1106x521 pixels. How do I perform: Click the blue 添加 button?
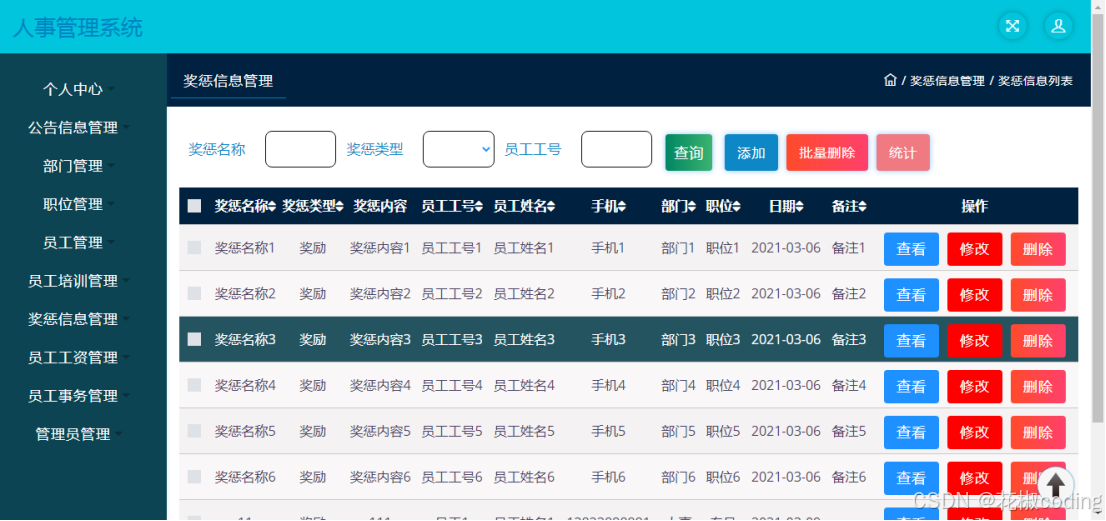pyautogui.click(x=751, y=152)
